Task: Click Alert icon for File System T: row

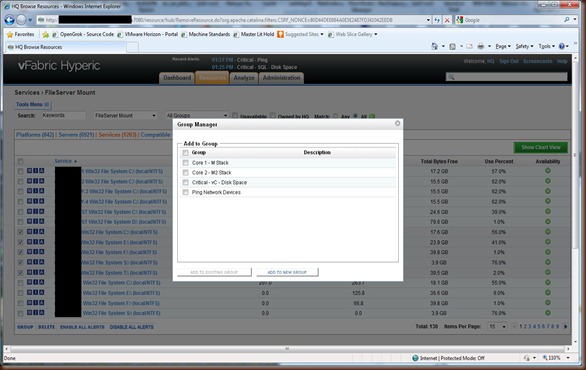Action: (x=41, y=272)
